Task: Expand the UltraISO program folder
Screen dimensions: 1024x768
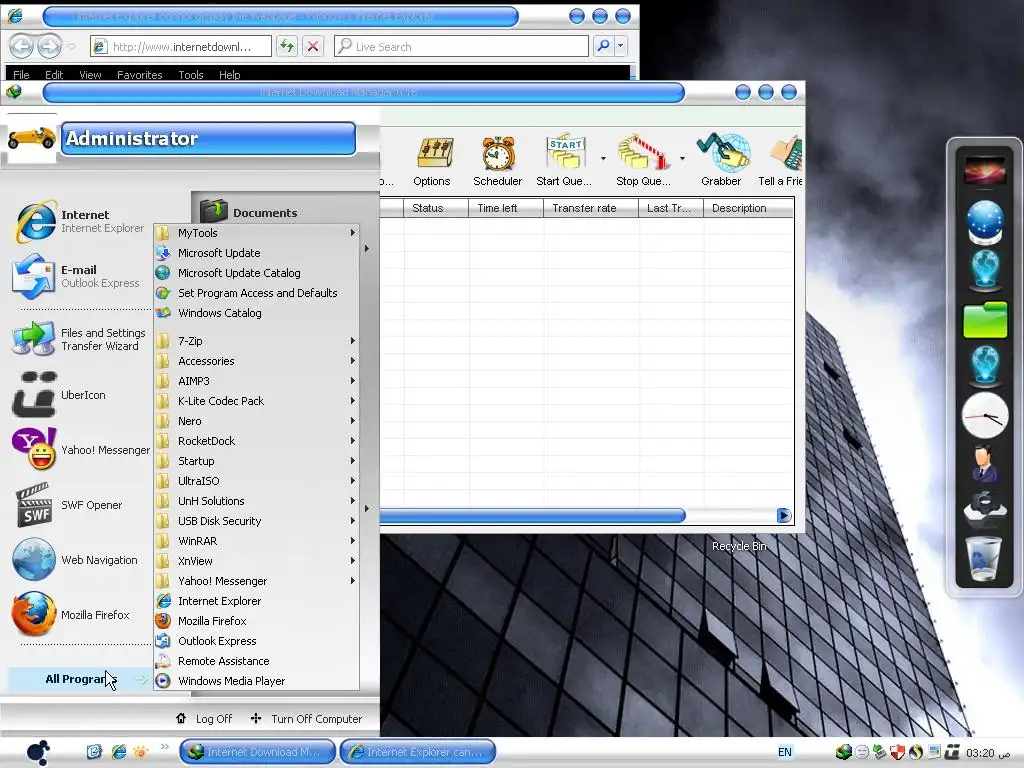Action: pyautogui.click(x=257, y=481)
